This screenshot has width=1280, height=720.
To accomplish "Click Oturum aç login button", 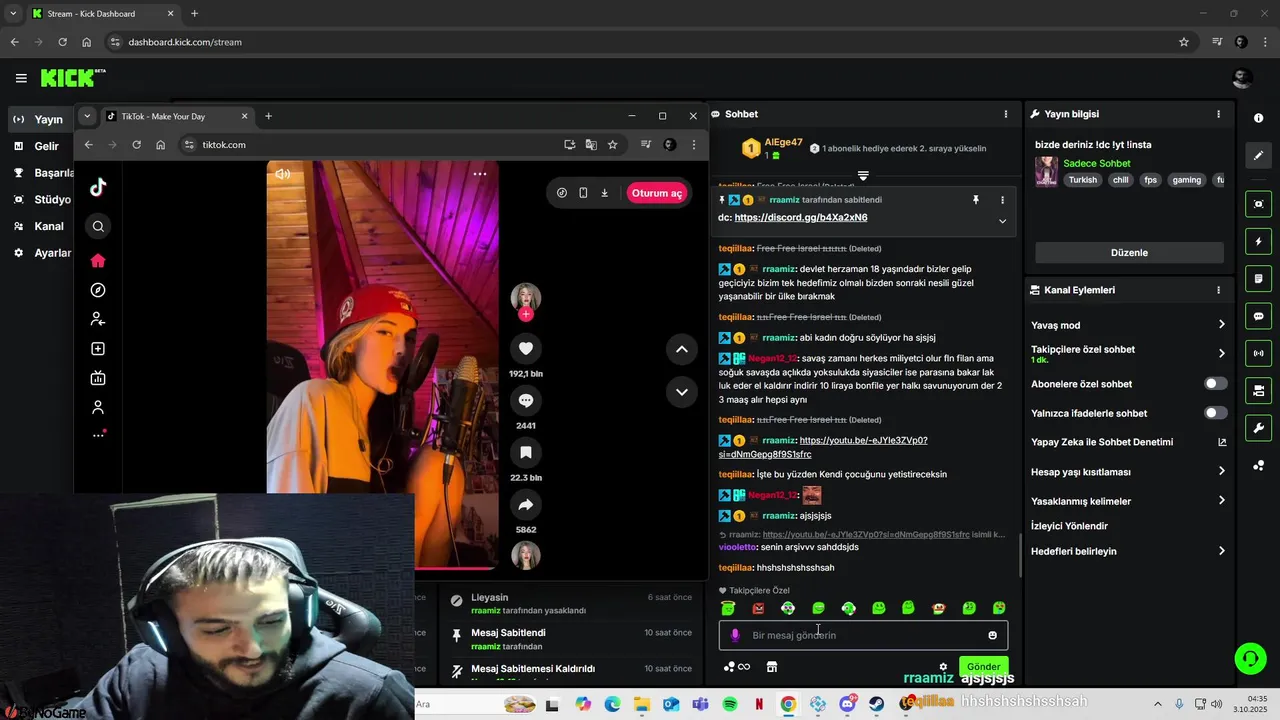I will click(x=657, y=193).
